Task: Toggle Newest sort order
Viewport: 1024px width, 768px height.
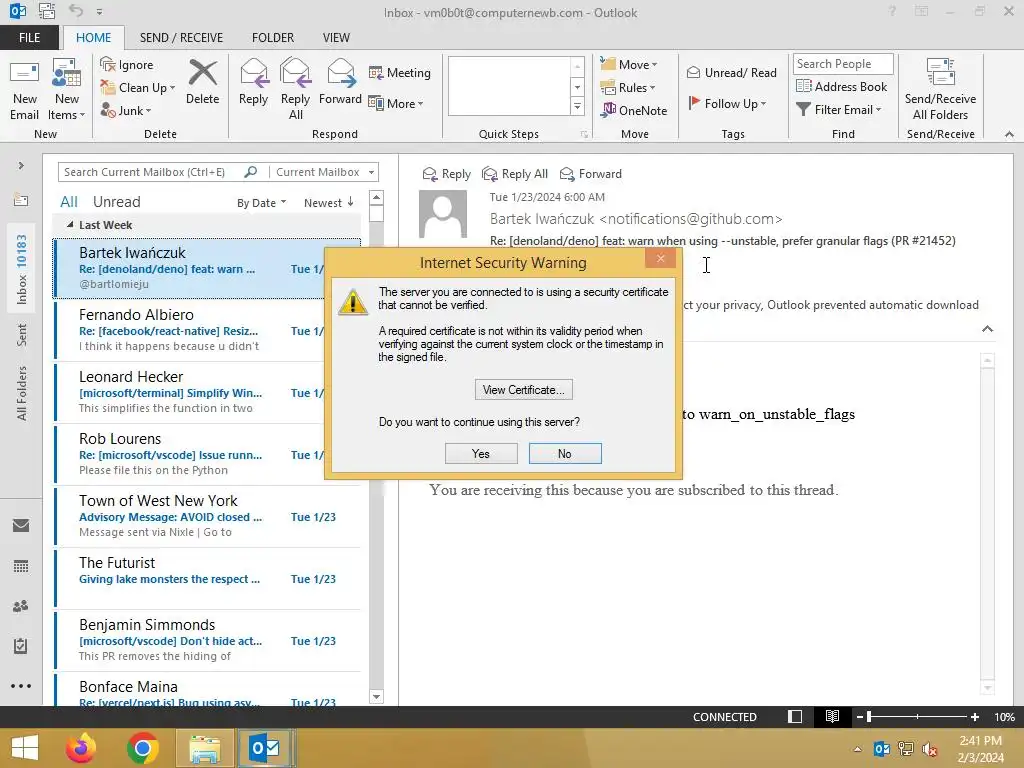Action: (x=328, y=202)
